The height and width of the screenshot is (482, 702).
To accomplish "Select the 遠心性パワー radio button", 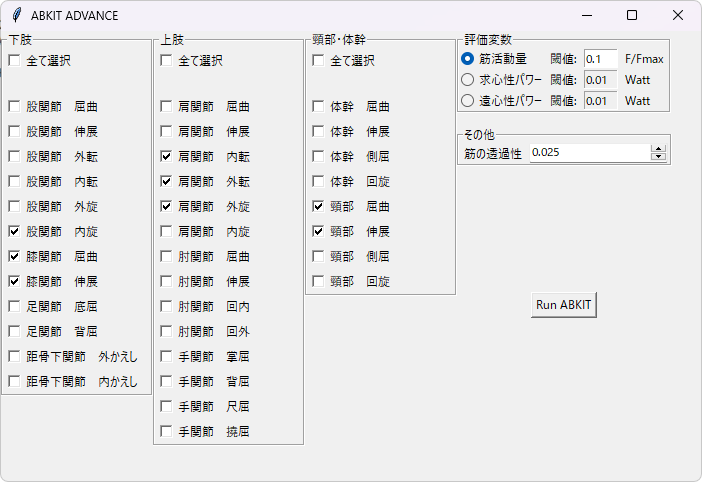I will point(467,101).
